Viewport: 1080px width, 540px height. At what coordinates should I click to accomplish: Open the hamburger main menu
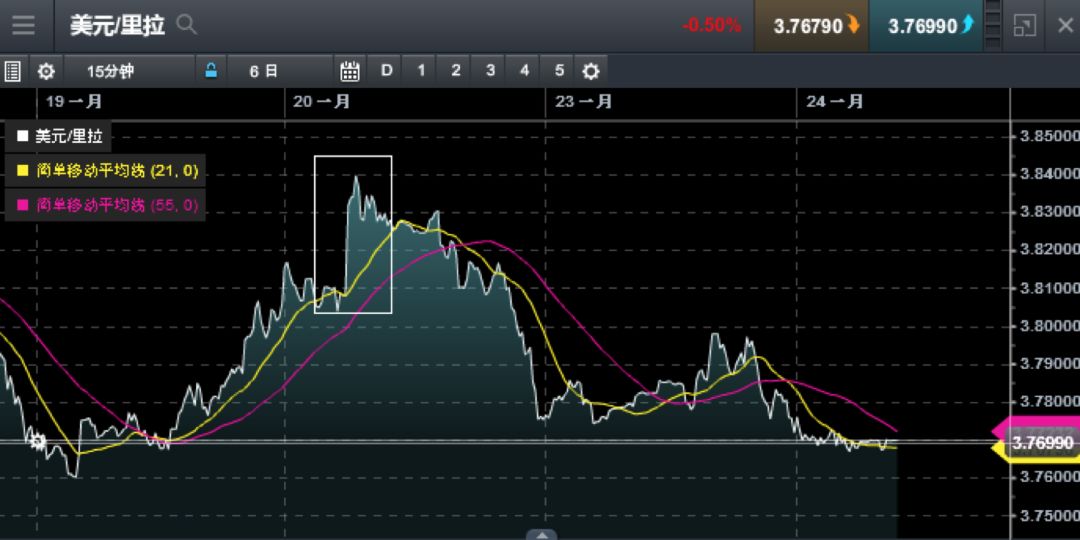(x=23, y=26)
